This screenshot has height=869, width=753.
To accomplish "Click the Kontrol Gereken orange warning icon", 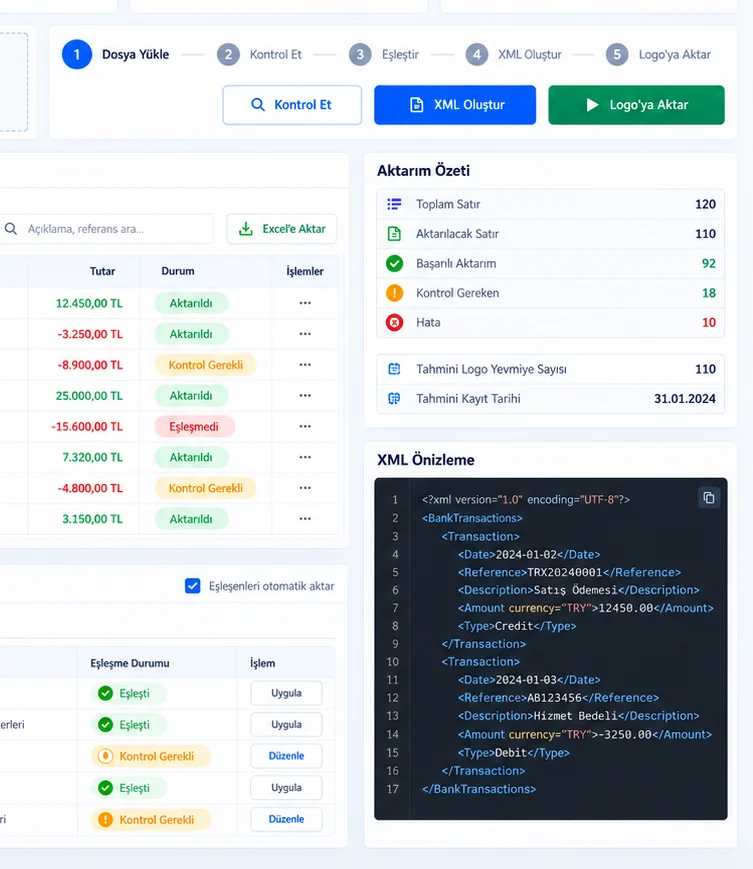I will [x=395, y=293].
